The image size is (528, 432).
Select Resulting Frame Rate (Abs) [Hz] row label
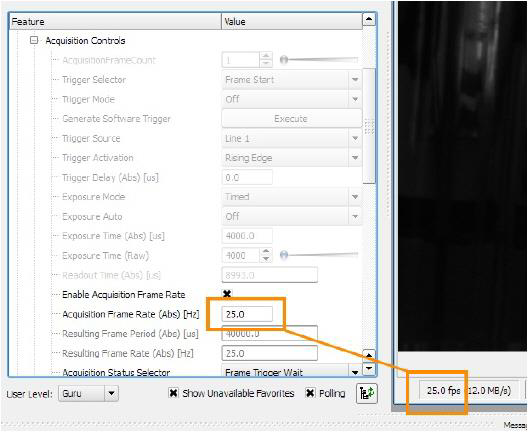point(128,354)
